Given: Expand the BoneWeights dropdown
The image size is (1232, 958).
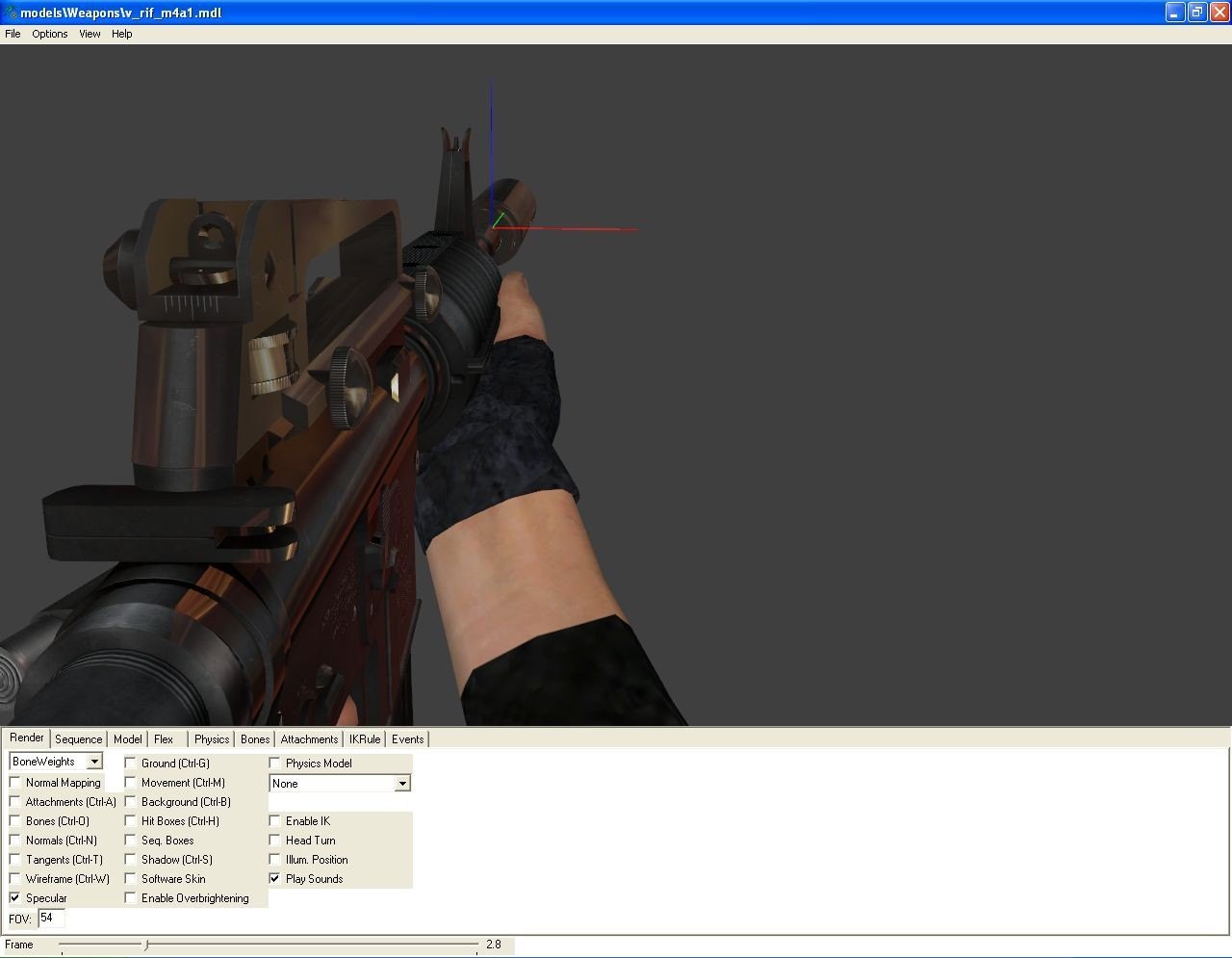Looking at the screenshot, I should (94, 762).
